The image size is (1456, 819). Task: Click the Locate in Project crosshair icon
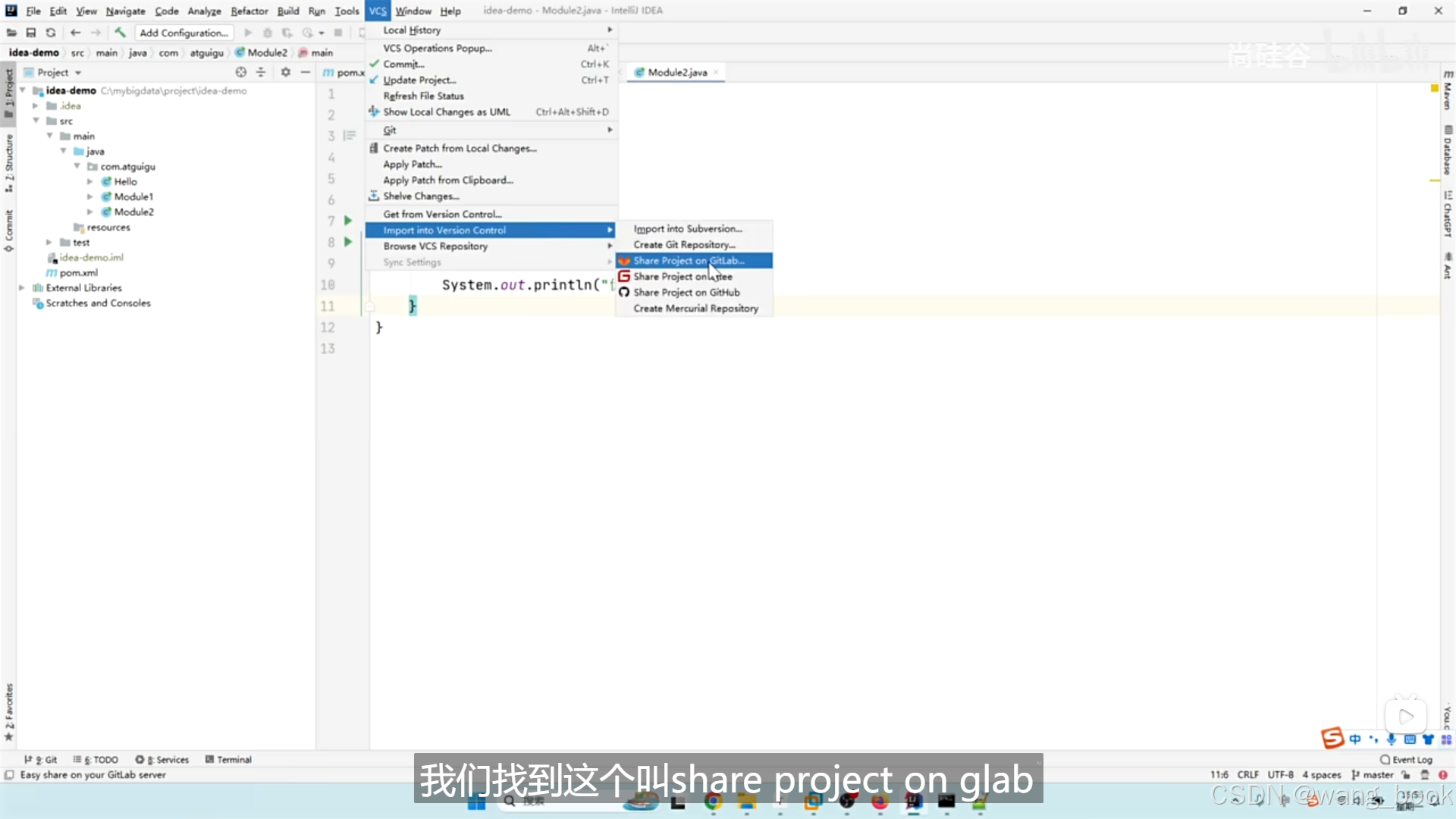coord(241,72)
